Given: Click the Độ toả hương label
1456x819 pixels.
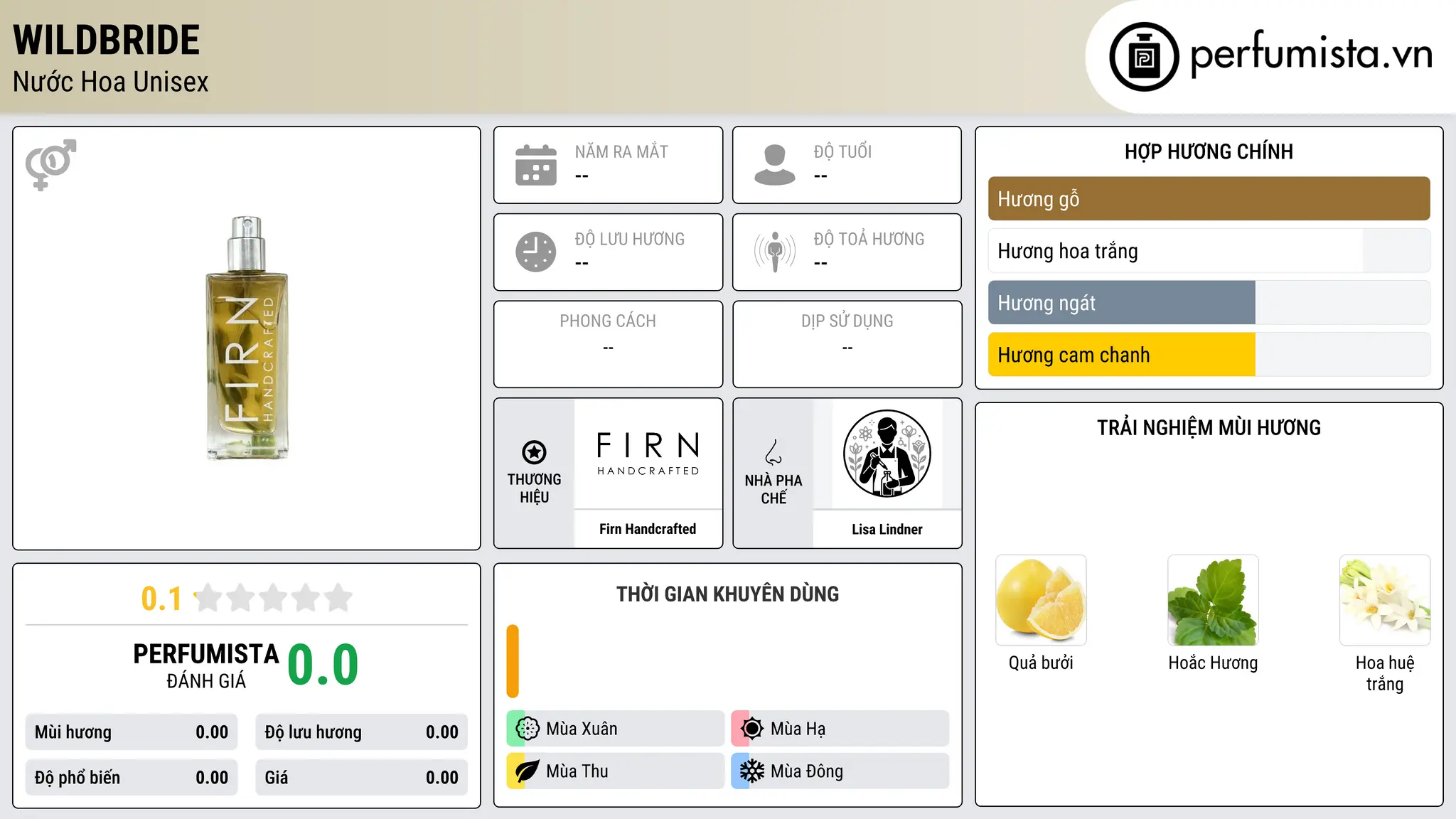Looking at the screenshot, I should coord(869,239).
